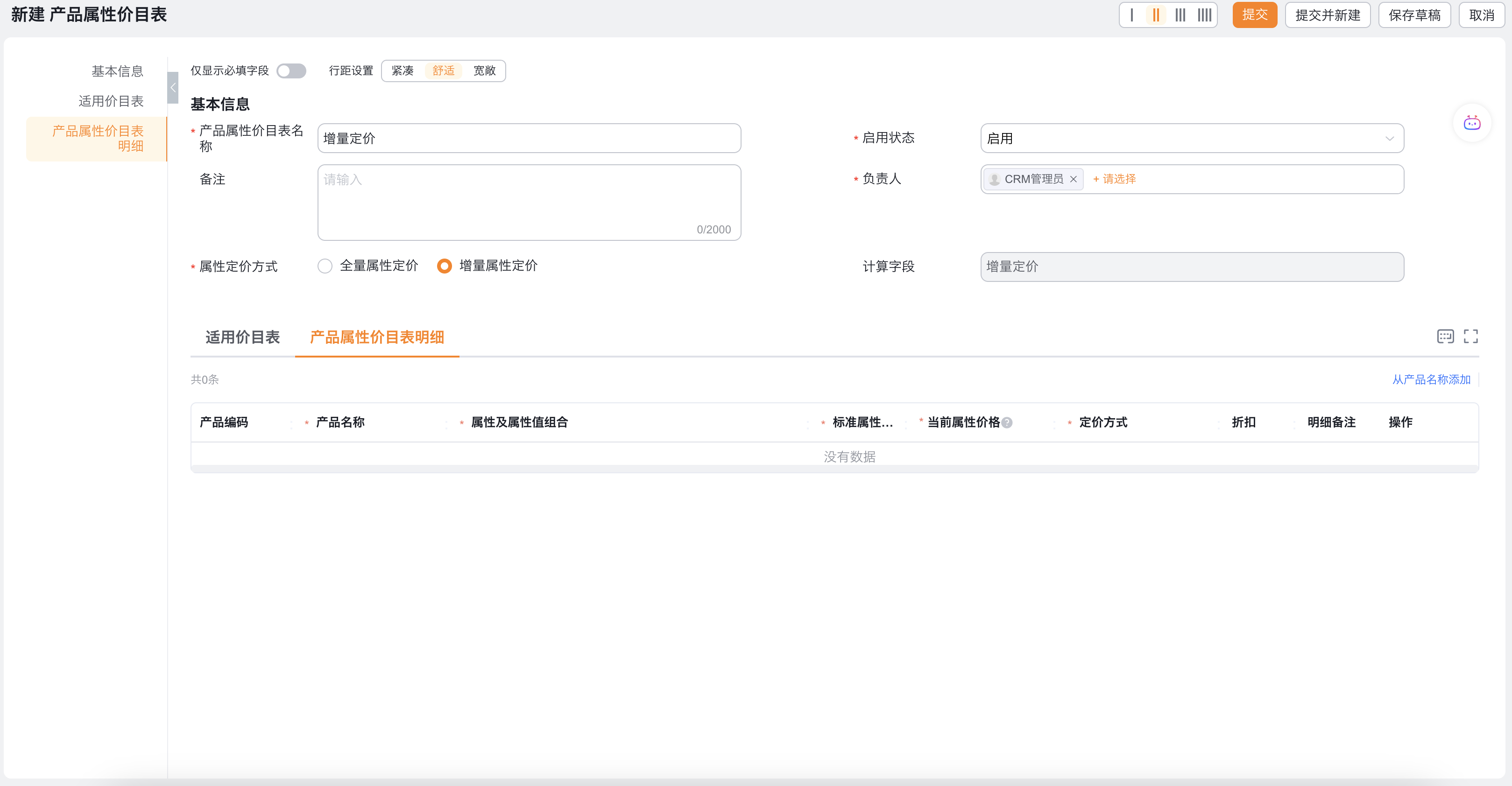Select 全量属性定价 radio button
The width and height of the screenshot is (1512, 786).
(325, 267)
